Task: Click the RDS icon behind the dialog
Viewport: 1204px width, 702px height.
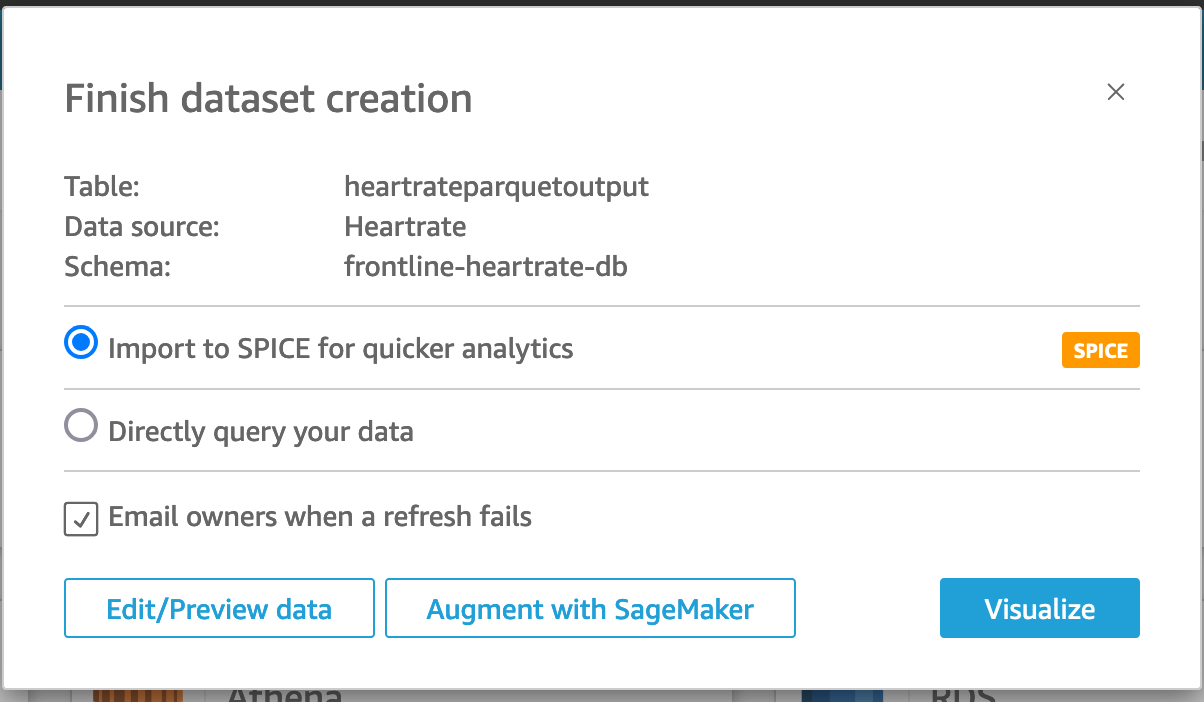Action: pyautogui.click(x=842, y=694)
